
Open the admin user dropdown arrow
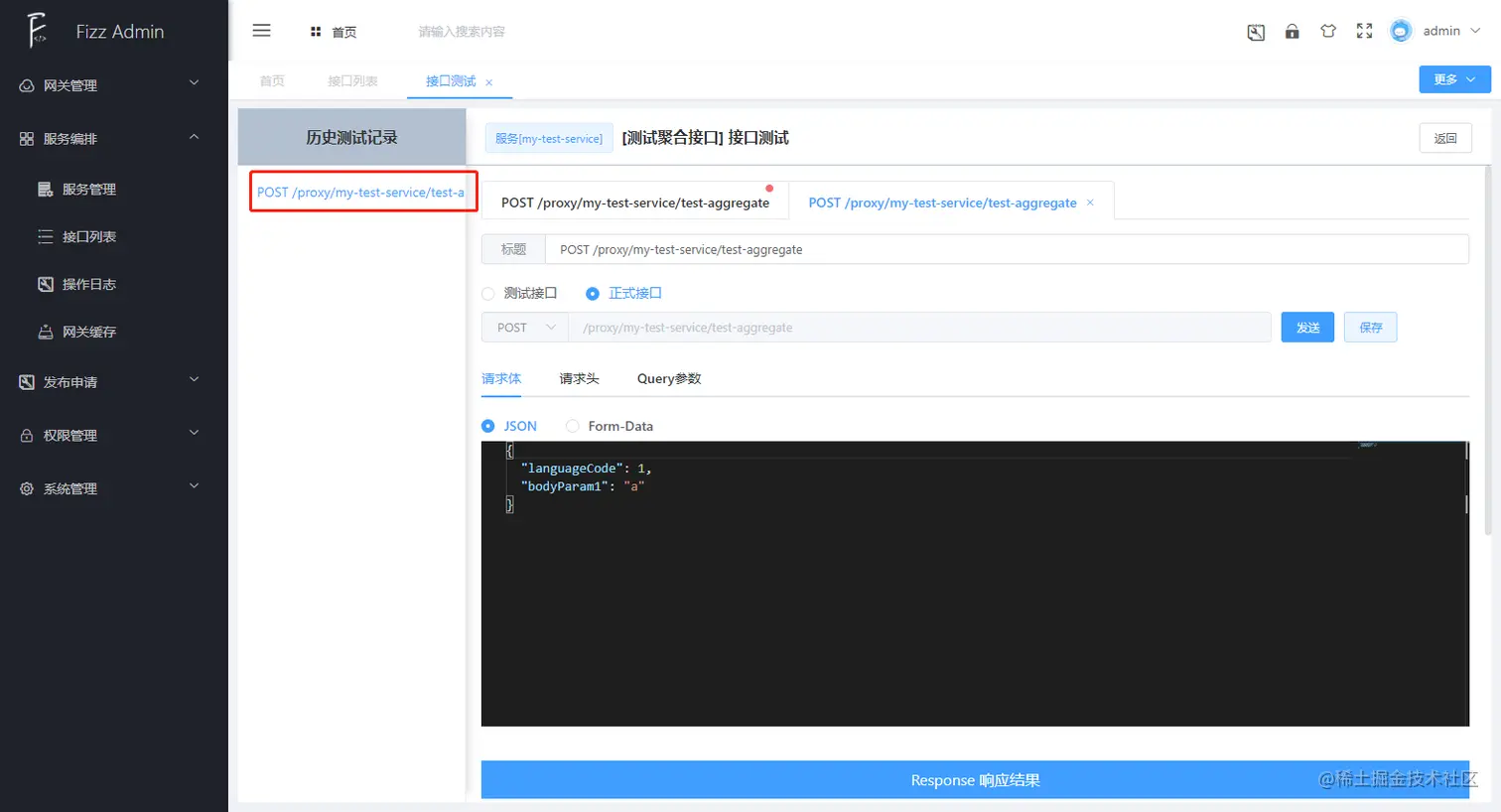(x=1475, y=31)
